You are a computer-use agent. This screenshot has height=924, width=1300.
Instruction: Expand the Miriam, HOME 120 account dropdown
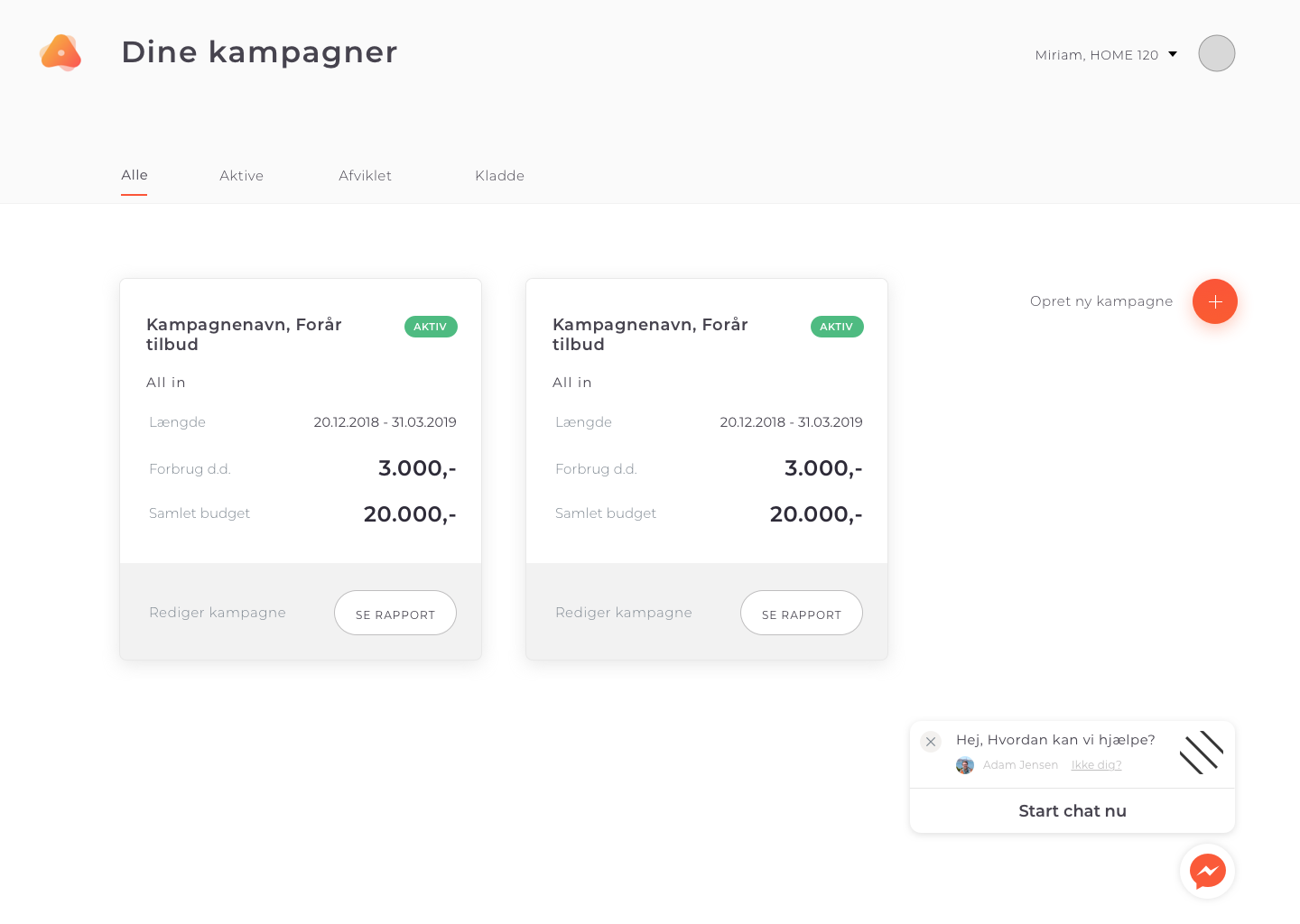coord(1106,55)
